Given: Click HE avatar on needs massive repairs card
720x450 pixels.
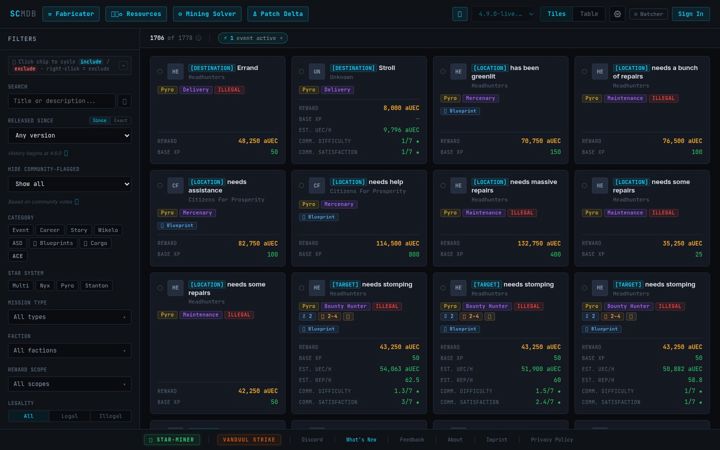Looking at the screenshot, I should coord(458,186).
